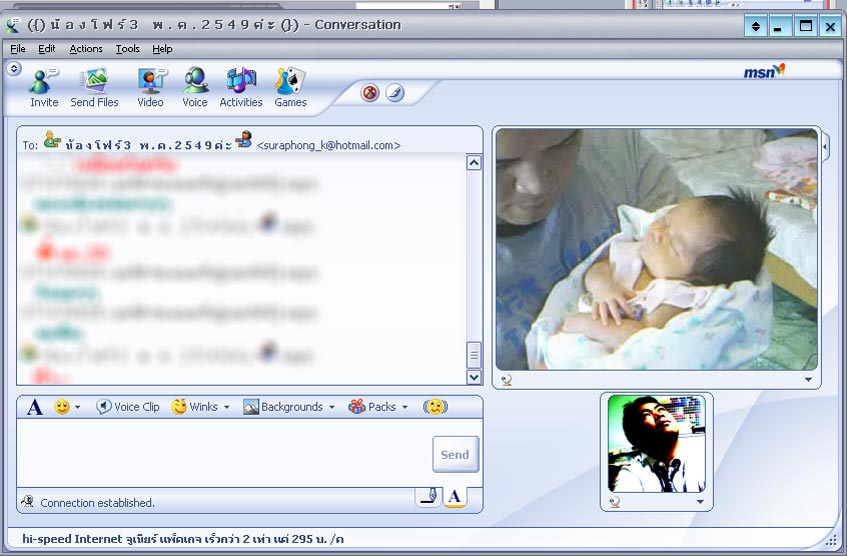Switch to text typing mode
847x556 pixels.
tap(454, 496)
